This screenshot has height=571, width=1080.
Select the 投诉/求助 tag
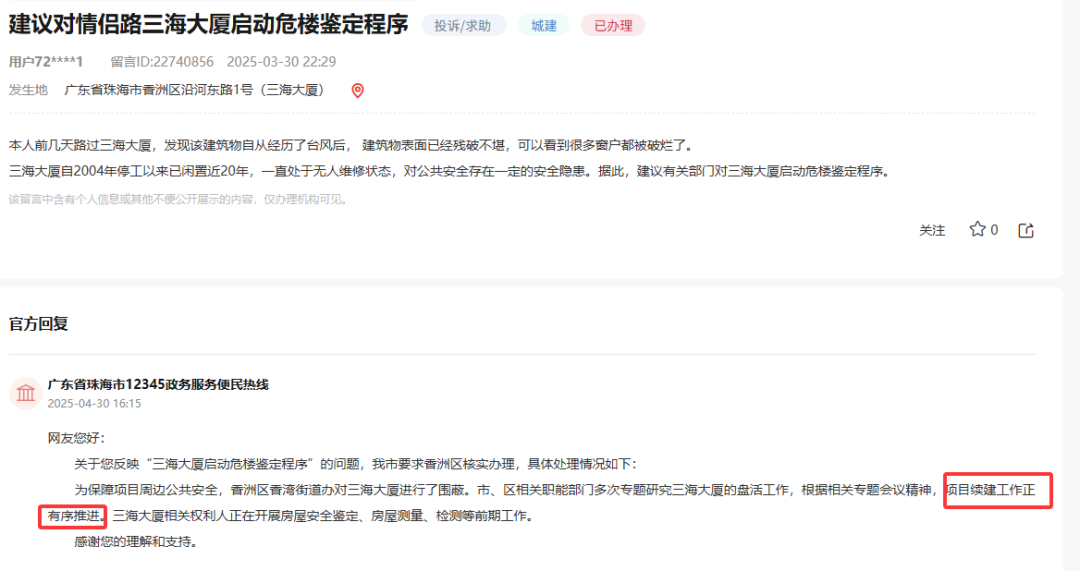(463, 25)
